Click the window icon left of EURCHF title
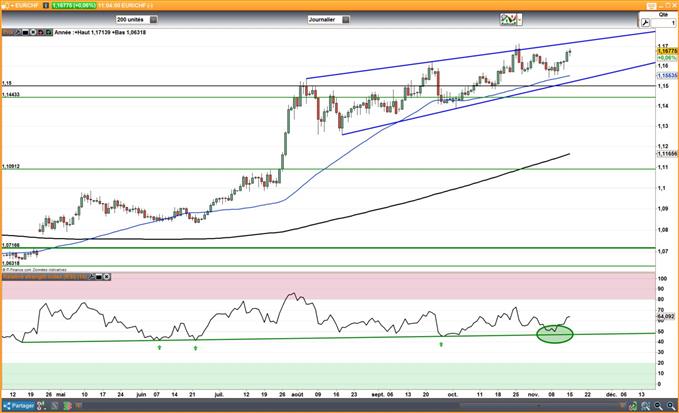 point(4,6)
